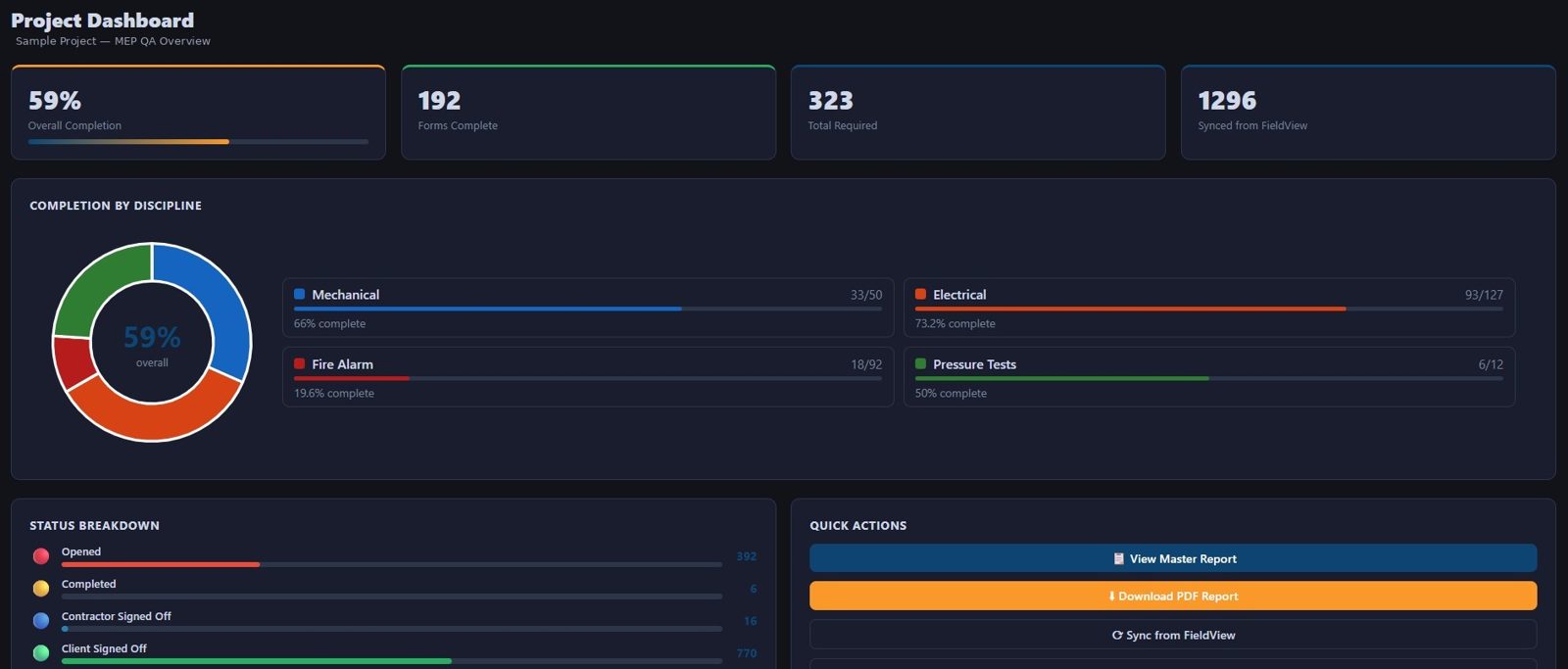Click the 93/127 Electrical count
The width and height of the screenshot is (1568, 669).
1484,295
